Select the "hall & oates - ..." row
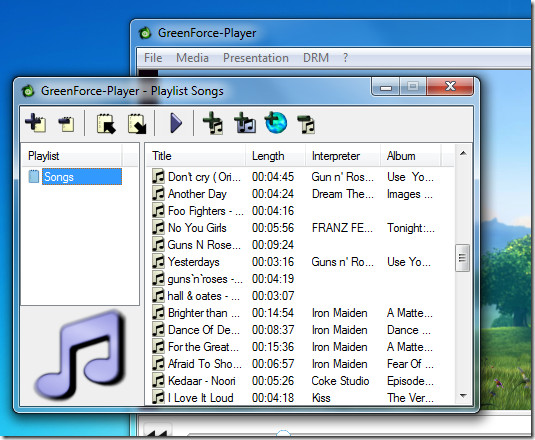Viewport: 535px width, 440px height. [x=300, y=296]
